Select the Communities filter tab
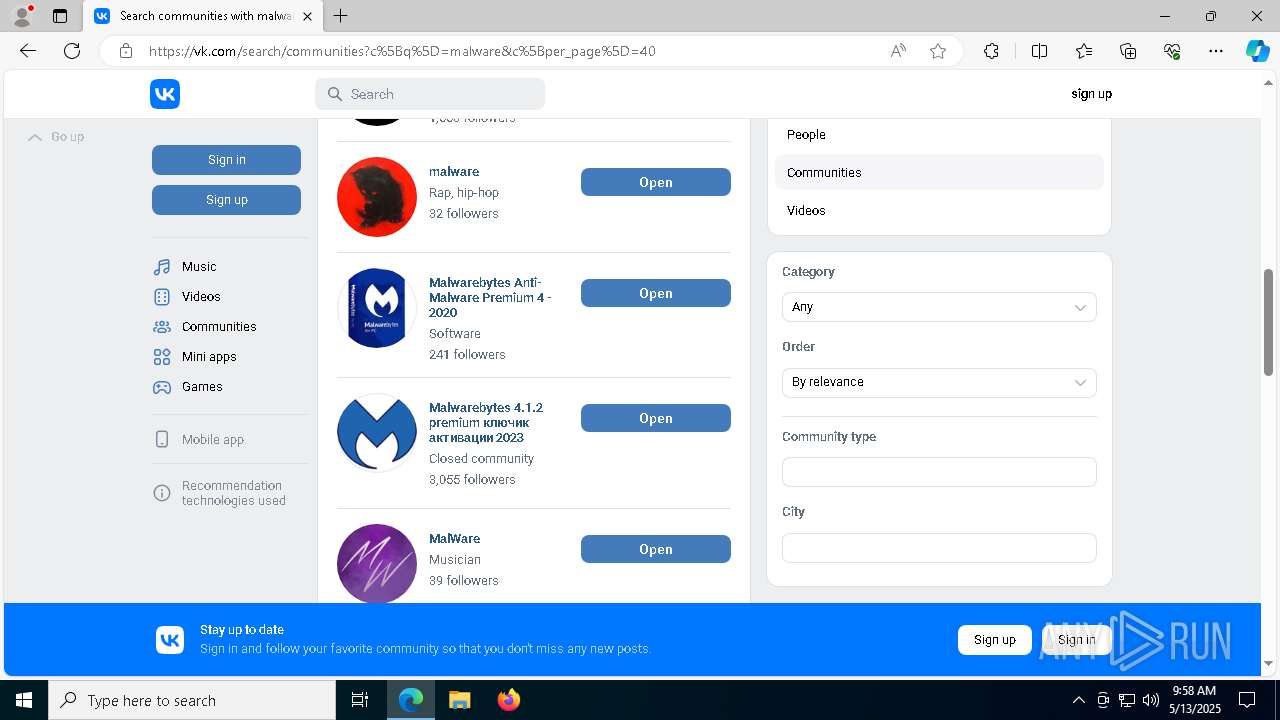Viewport: 1280px width, 720px height. 939,173
